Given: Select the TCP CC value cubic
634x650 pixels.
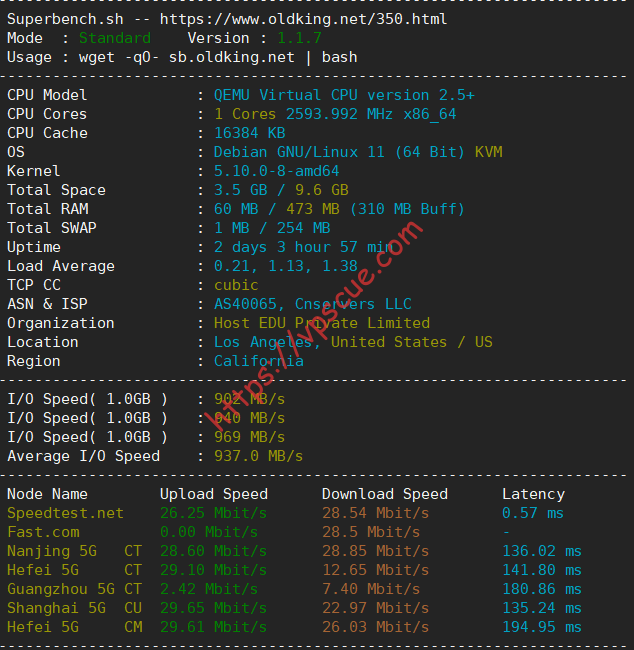Looking at the screenshot, I should coord(236,285).
